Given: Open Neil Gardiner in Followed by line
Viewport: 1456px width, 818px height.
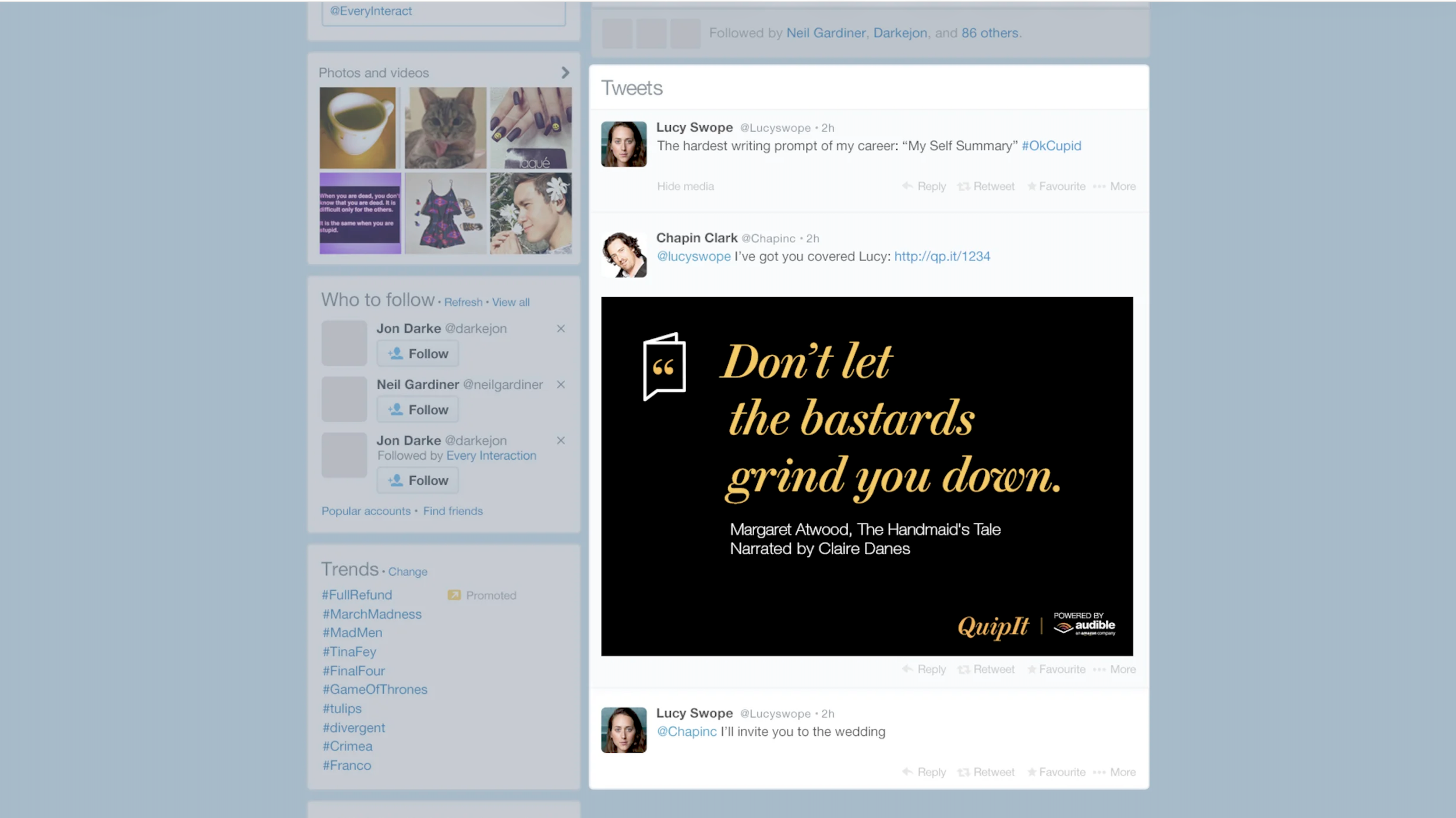Looking at the screenshot, I should coord(826,33).
